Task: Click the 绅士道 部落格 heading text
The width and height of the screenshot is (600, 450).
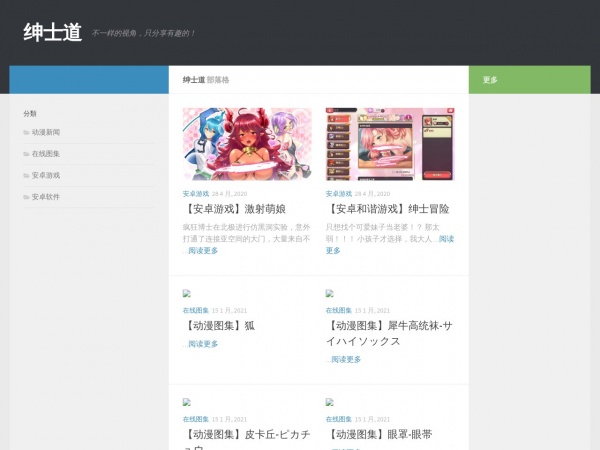Action: [206, 80]
